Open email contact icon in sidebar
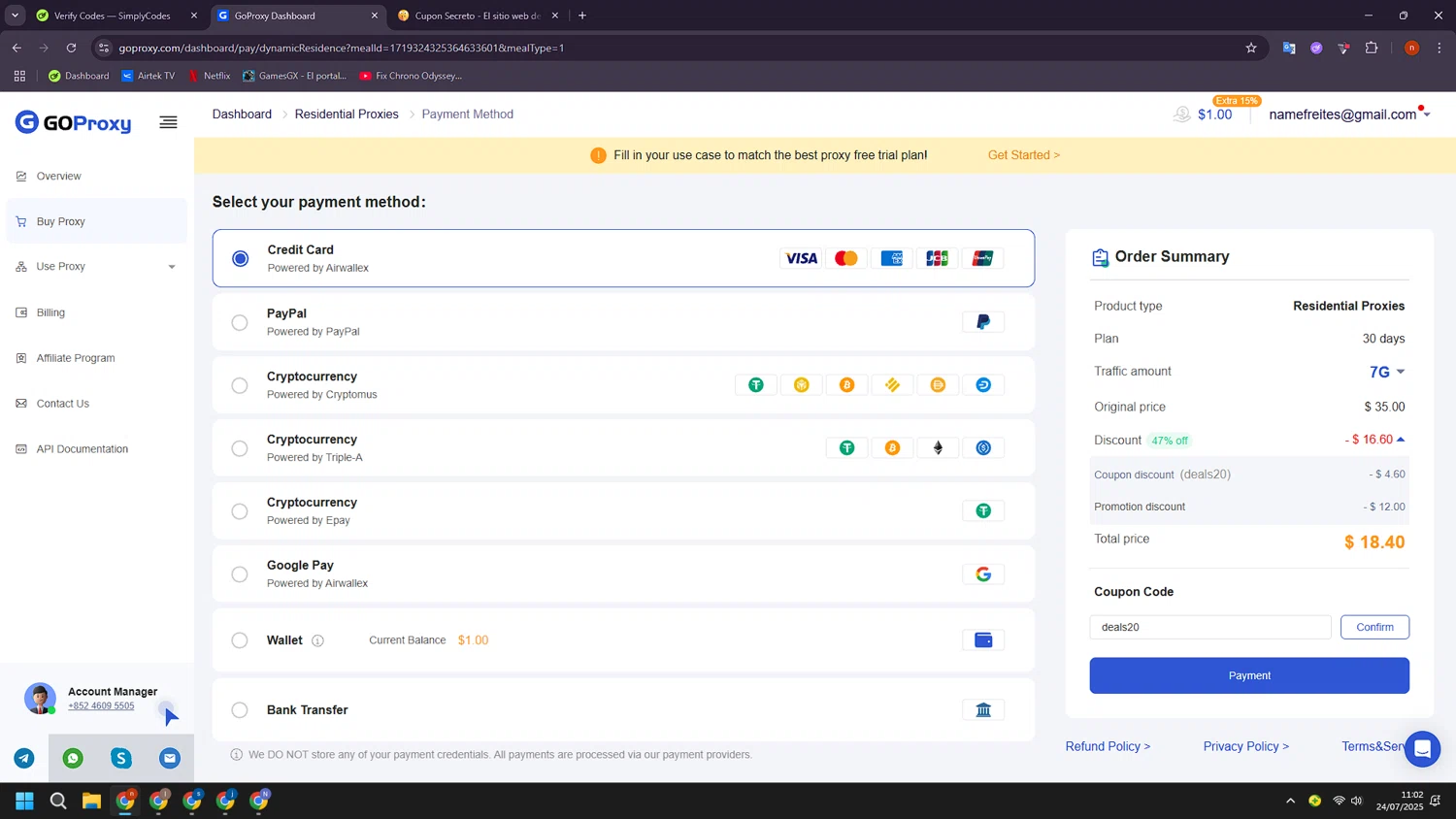The width and height of the screenshot is (1456, 819). 170,759
